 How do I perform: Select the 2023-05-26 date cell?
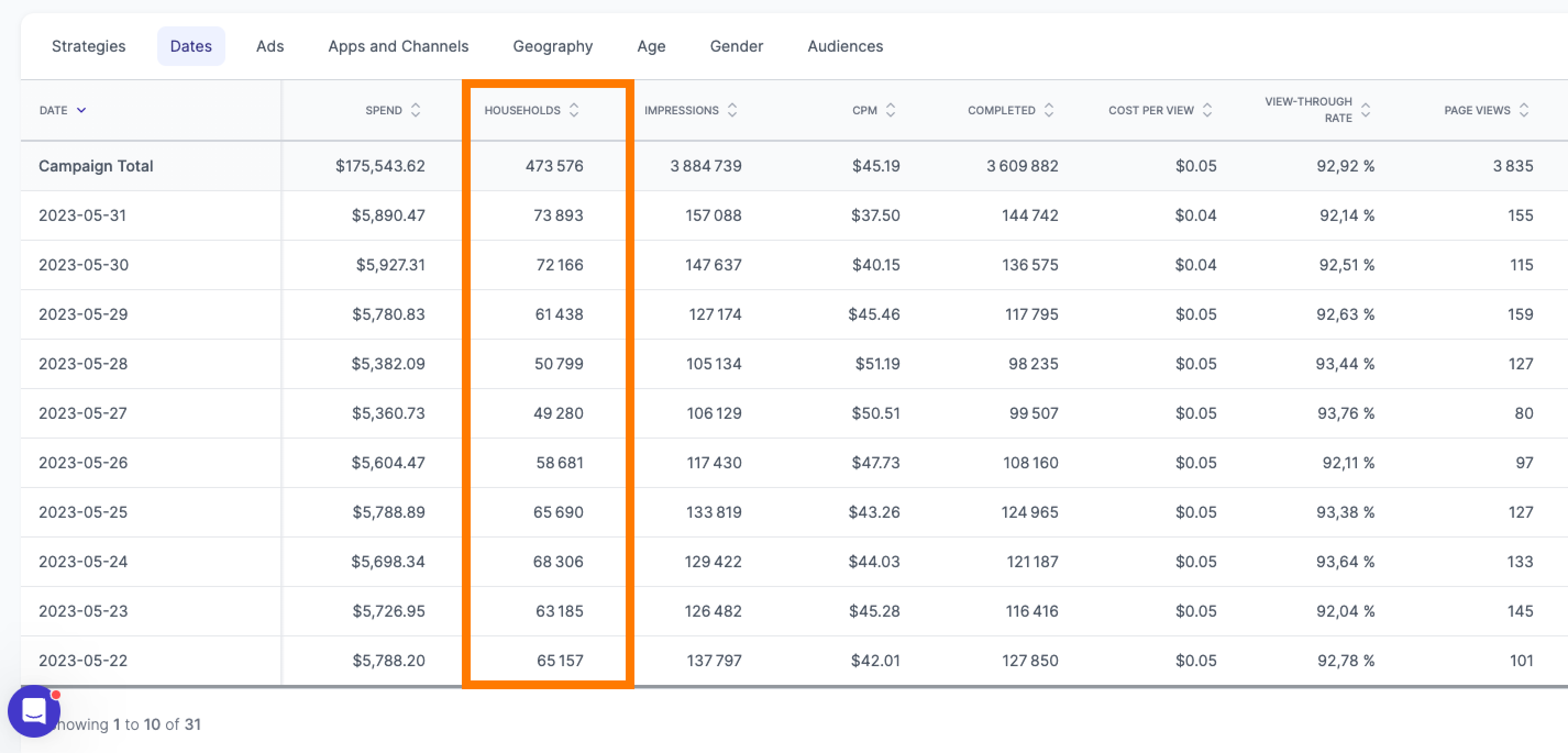tap(83, 462)
